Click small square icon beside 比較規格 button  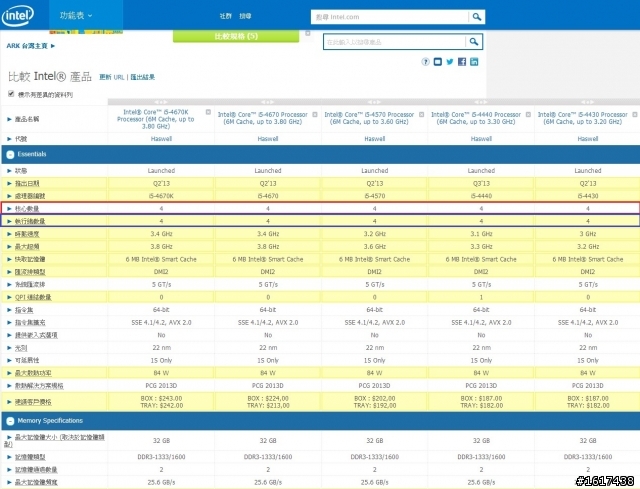click(308, 33)
